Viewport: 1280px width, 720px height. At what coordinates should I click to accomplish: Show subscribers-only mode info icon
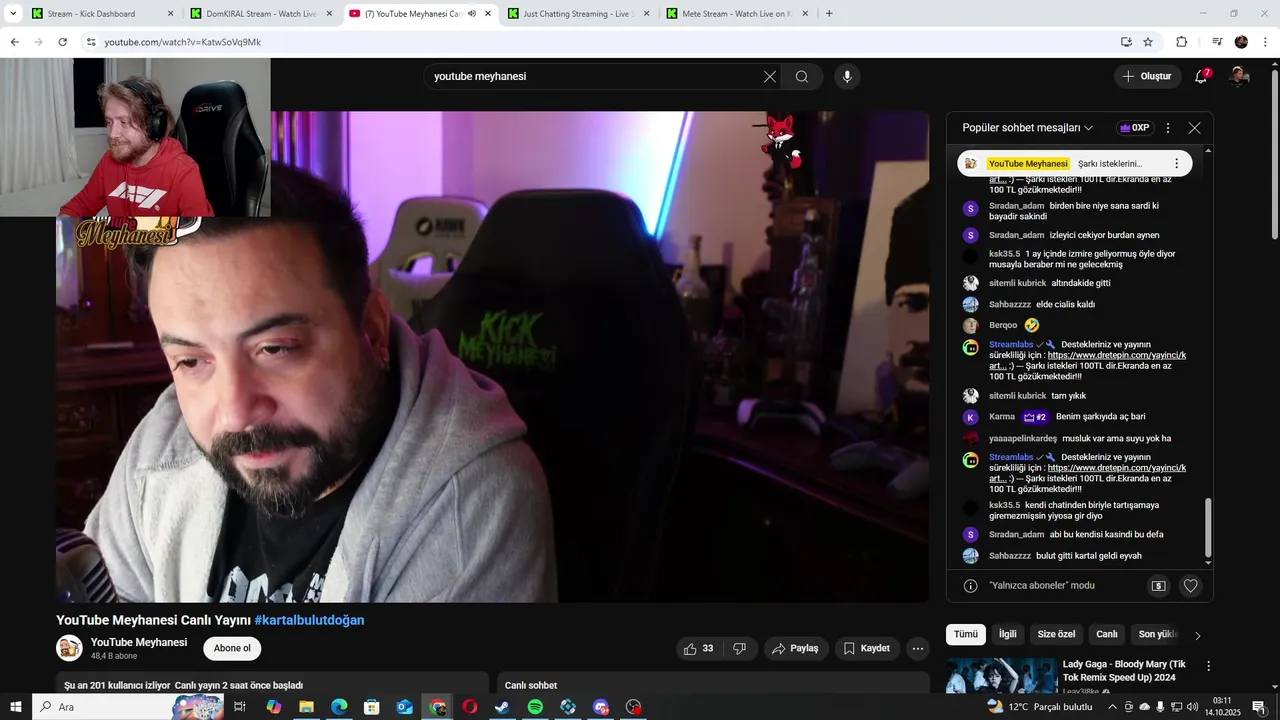tap(970, 586)
